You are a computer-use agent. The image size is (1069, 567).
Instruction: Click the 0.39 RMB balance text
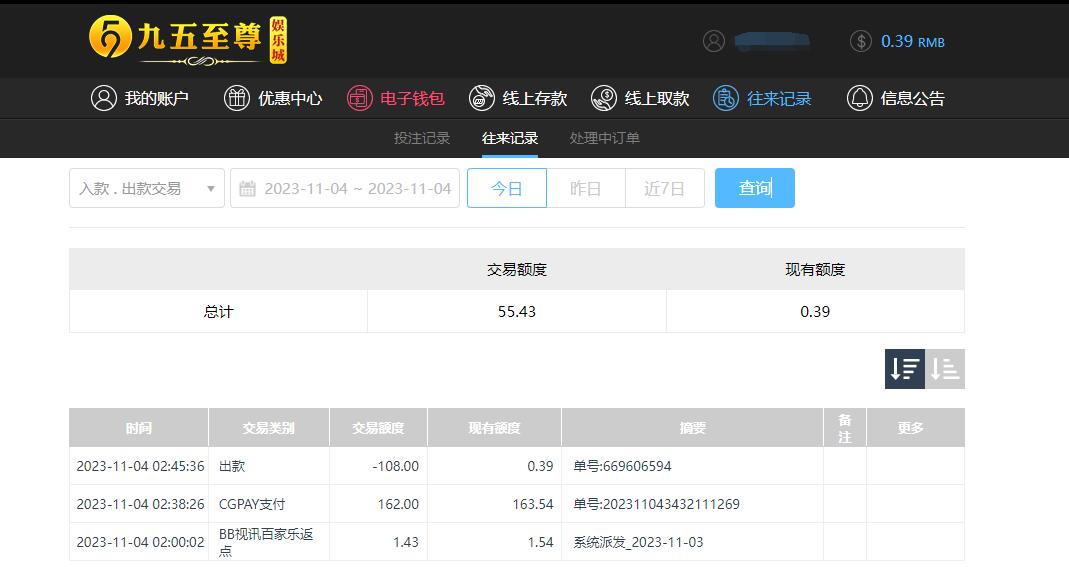(913, 42)
